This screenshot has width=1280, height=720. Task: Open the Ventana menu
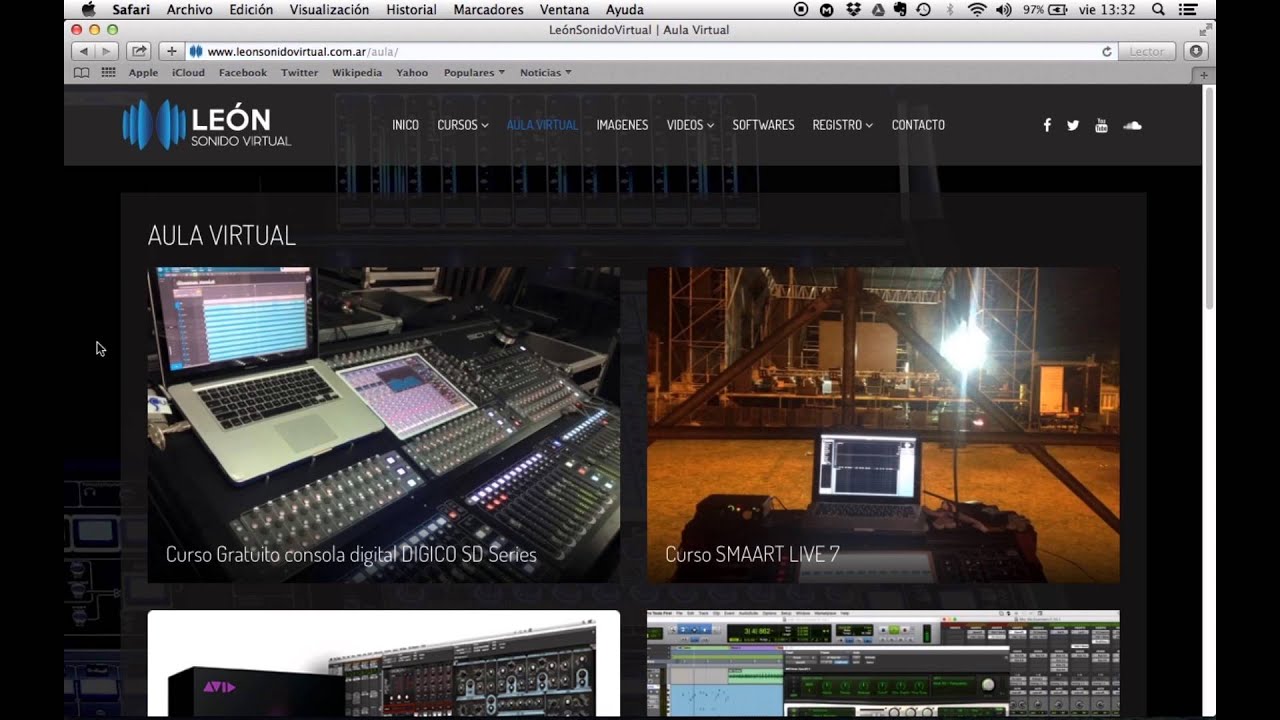coord(564,10)
